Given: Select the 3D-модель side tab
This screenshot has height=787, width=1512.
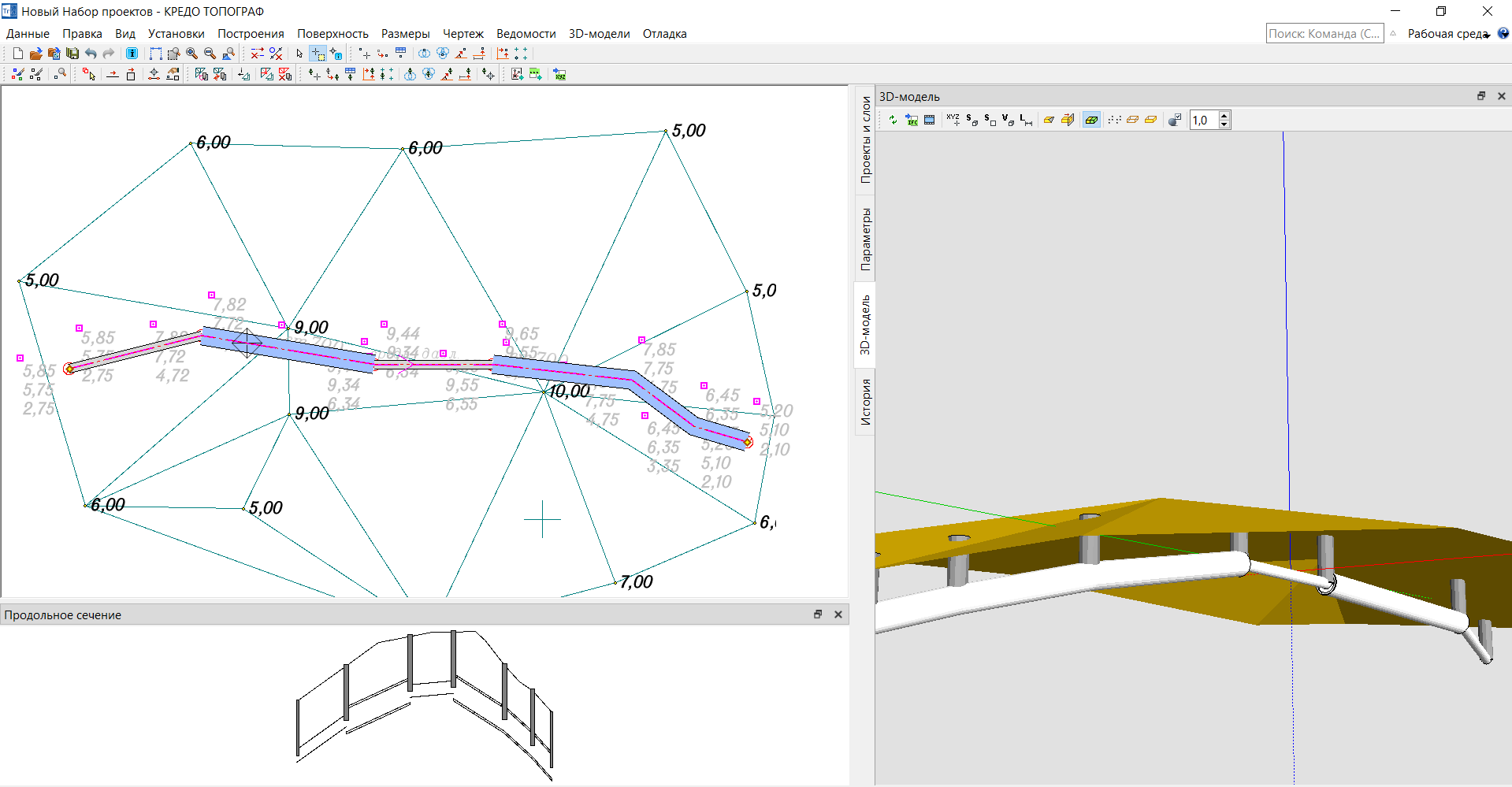Looking at the screenshot, I should (865, 325).
